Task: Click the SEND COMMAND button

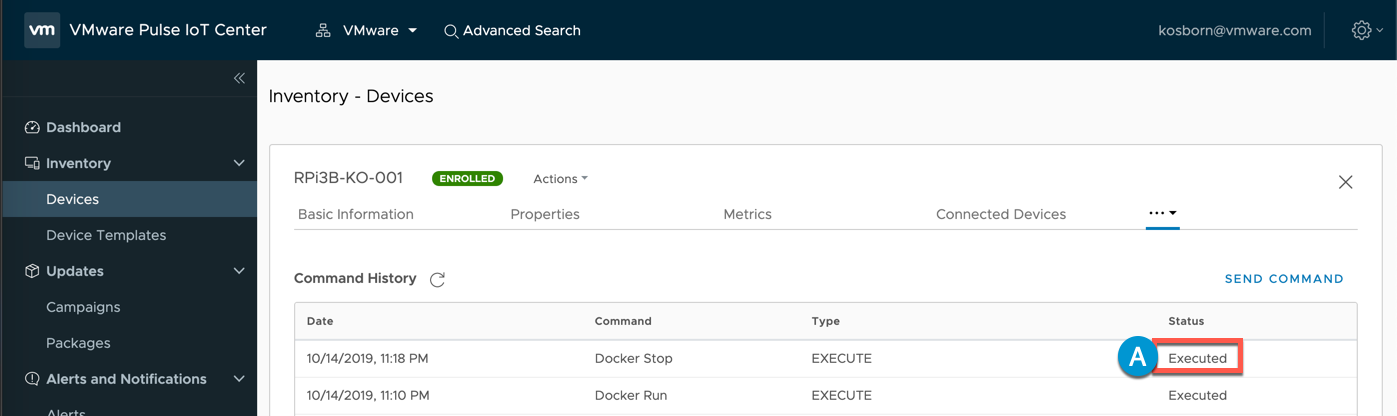Action: coord(1284,279)
